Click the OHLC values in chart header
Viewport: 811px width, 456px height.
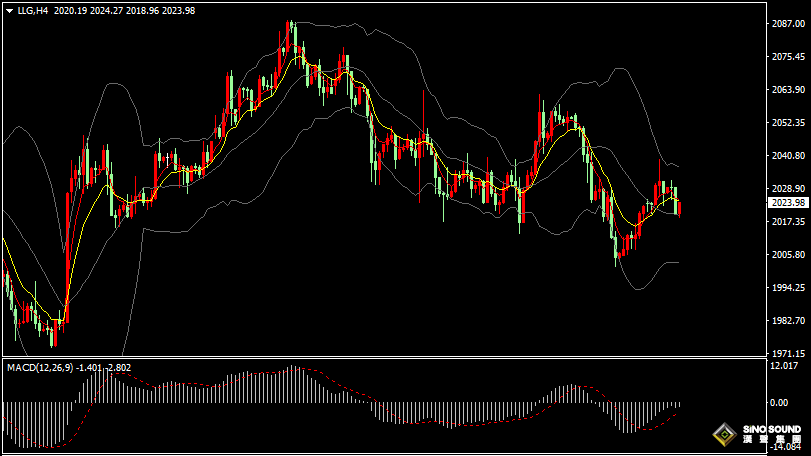coord(124,10)
